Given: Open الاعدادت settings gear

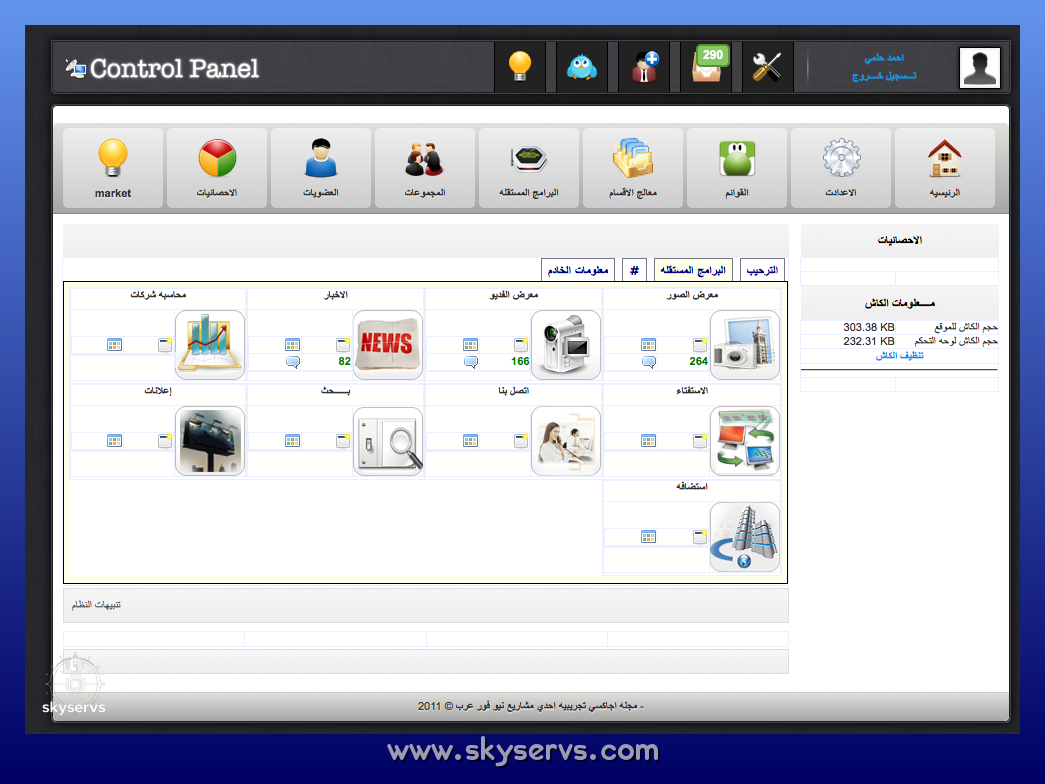Looking at the screenshot, I should click(841, 167).
